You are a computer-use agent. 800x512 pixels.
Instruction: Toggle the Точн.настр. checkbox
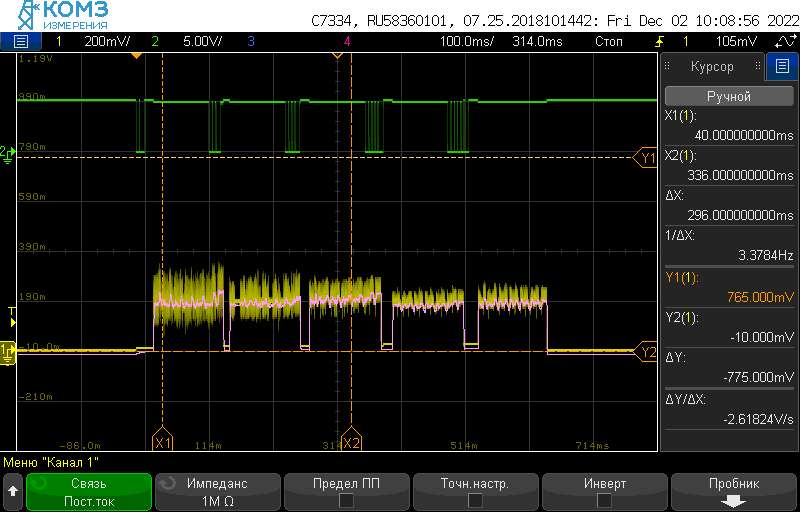(475, 500)
